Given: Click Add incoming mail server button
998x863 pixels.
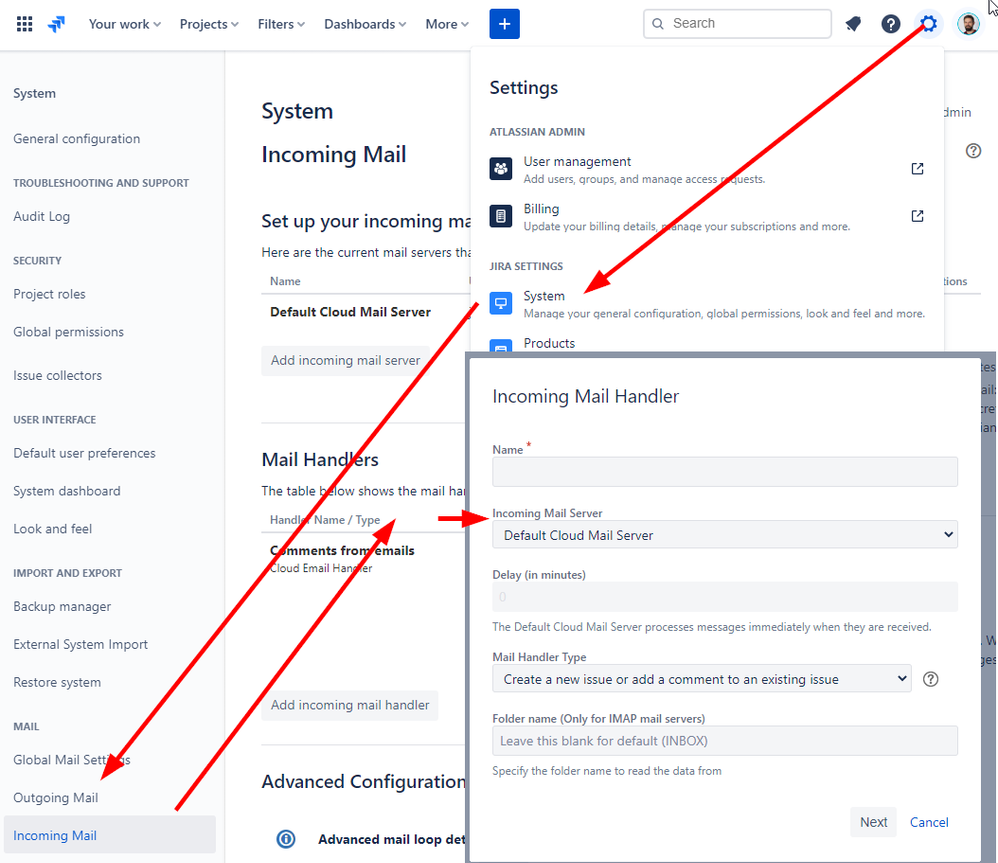Looking at the screenshot, I should (346, 360).
